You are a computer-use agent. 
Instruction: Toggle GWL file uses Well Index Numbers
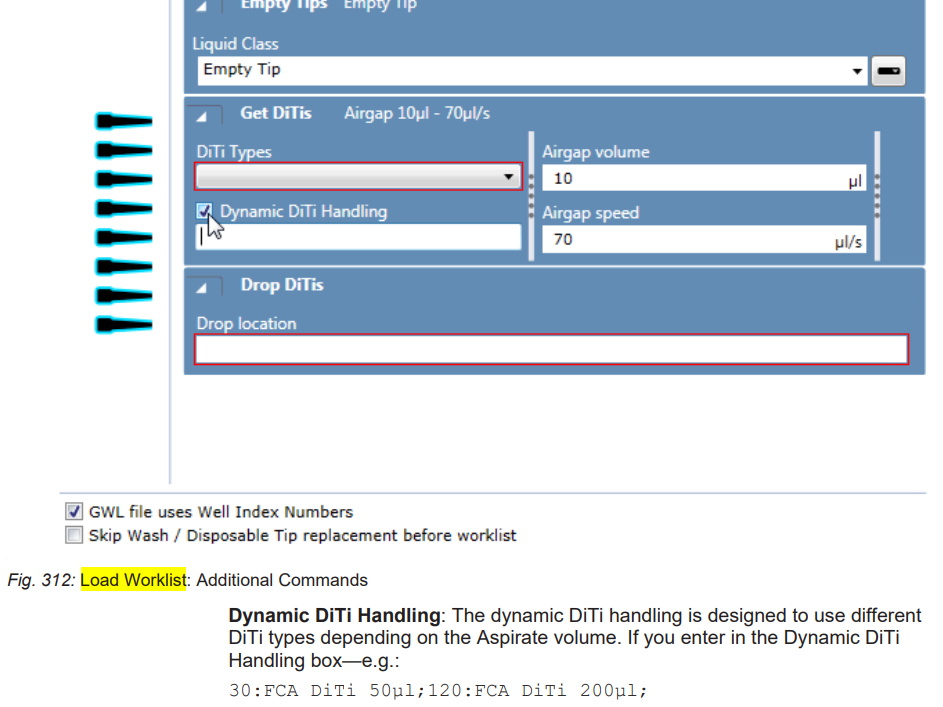point(74,512)
